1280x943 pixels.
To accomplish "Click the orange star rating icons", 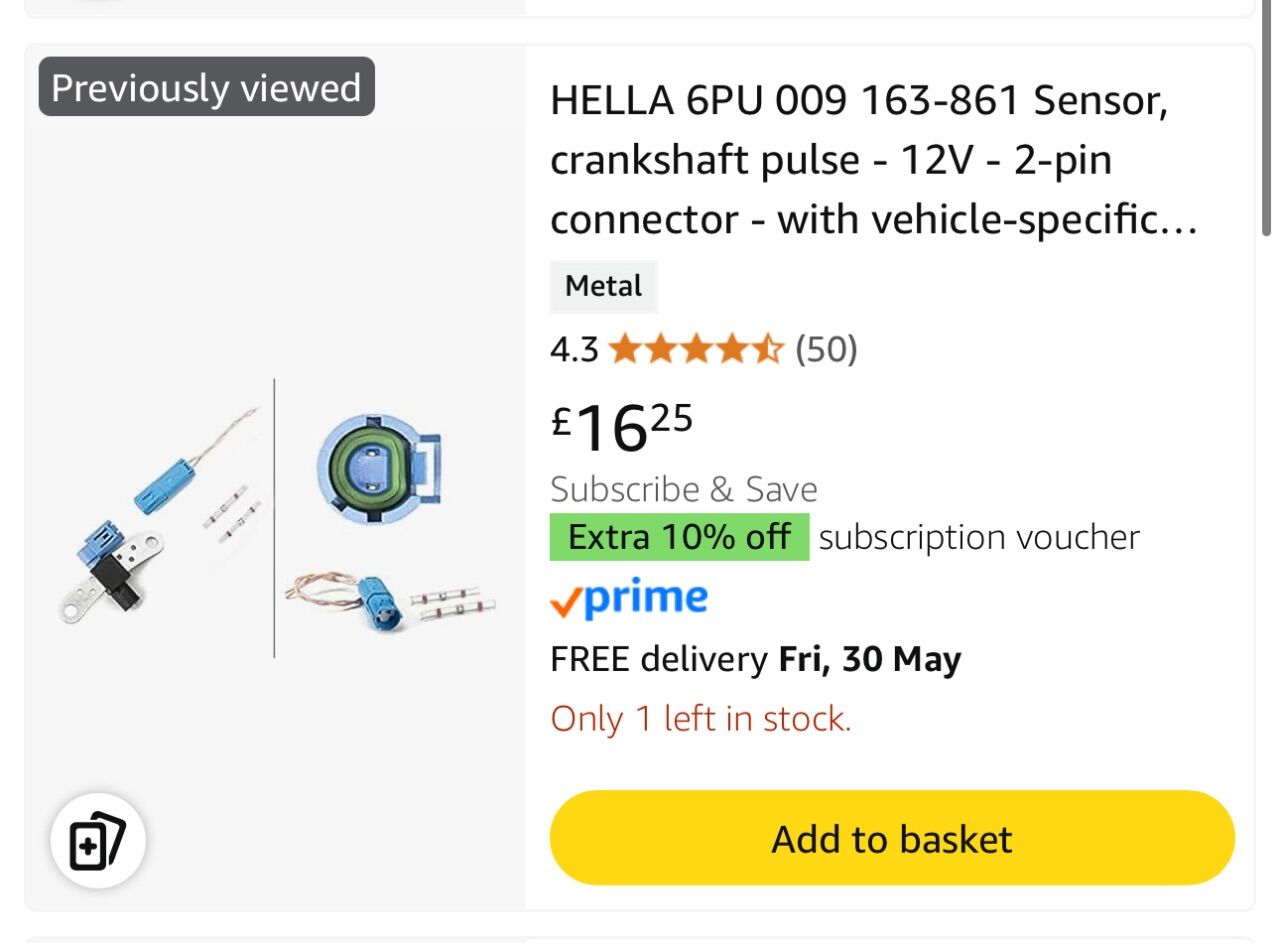I will pos(695,349).
